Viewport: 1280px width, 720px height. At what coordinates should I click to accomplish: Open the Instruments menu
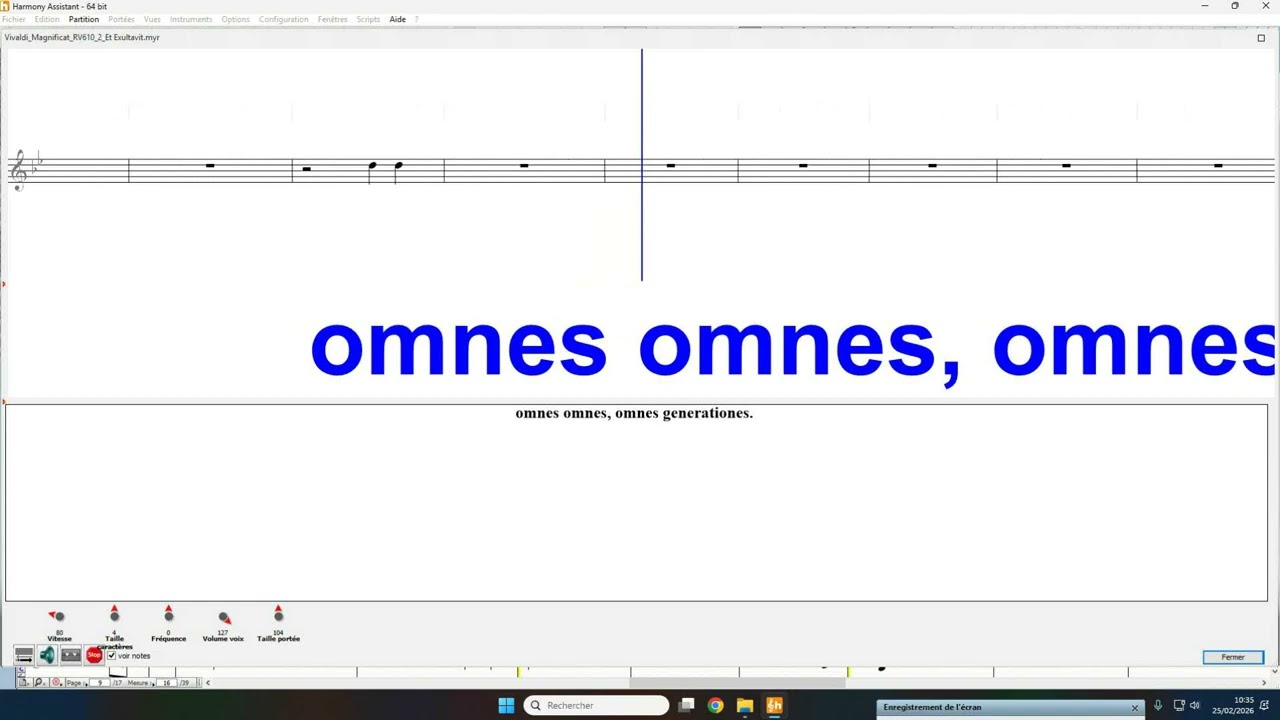pyautogui.click(x=189, y=19)
